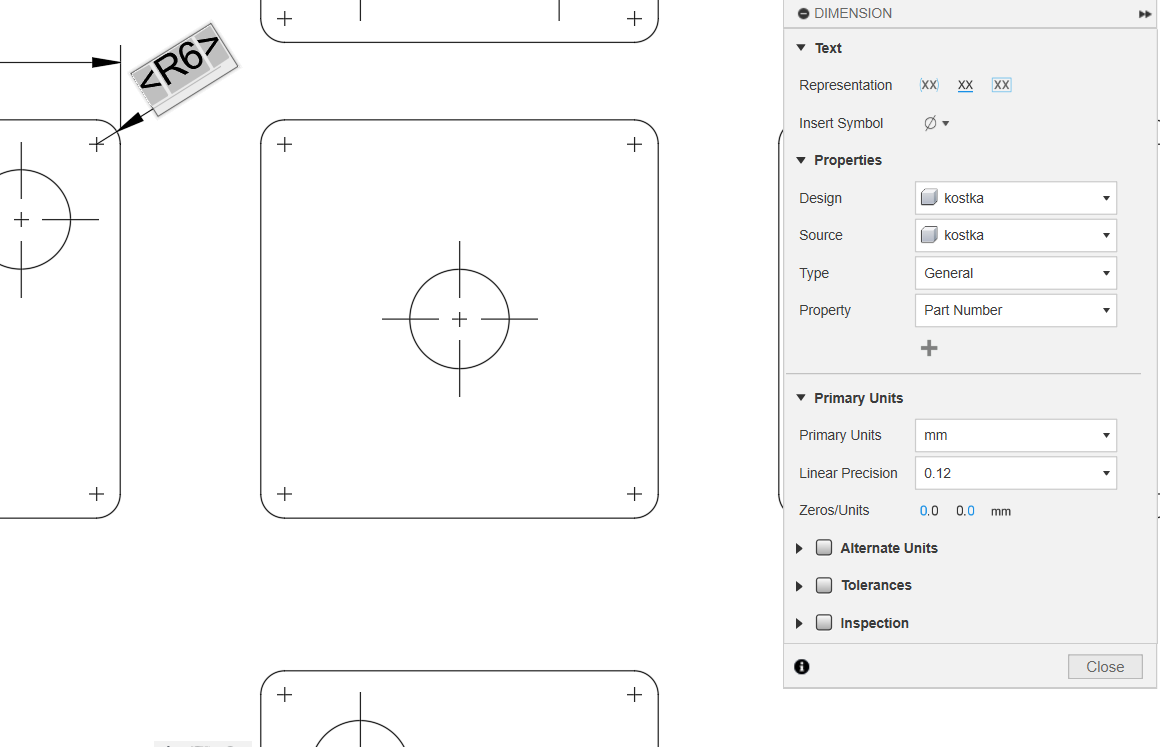1160x747 pixels.
Task: Toggle the mm units display icon
Action: pos(1000,511)
